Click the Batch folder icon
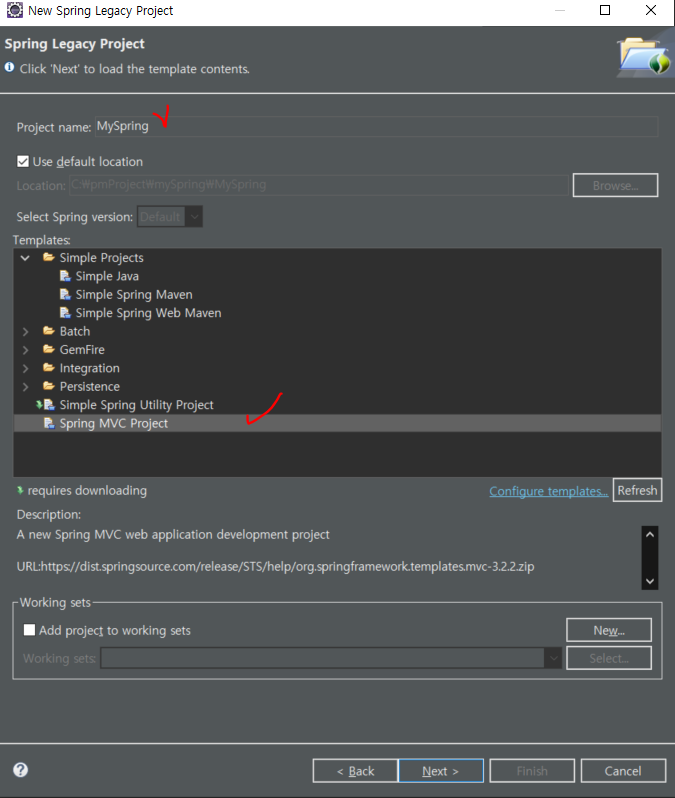Screen dimensions: 675x798 tap(49, 331)
